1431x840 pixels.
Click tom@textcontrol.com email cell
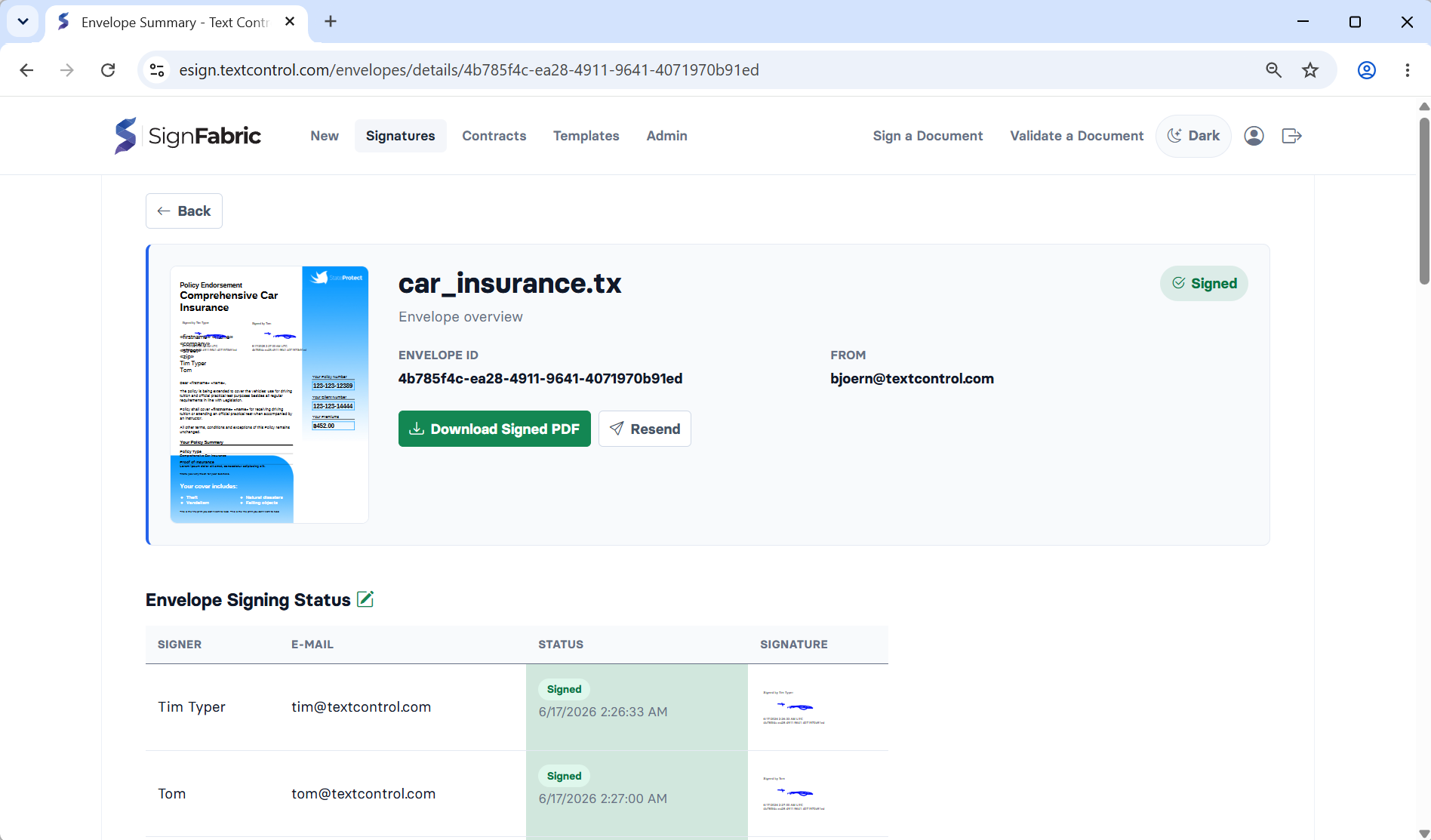click(x=364, y=794)
